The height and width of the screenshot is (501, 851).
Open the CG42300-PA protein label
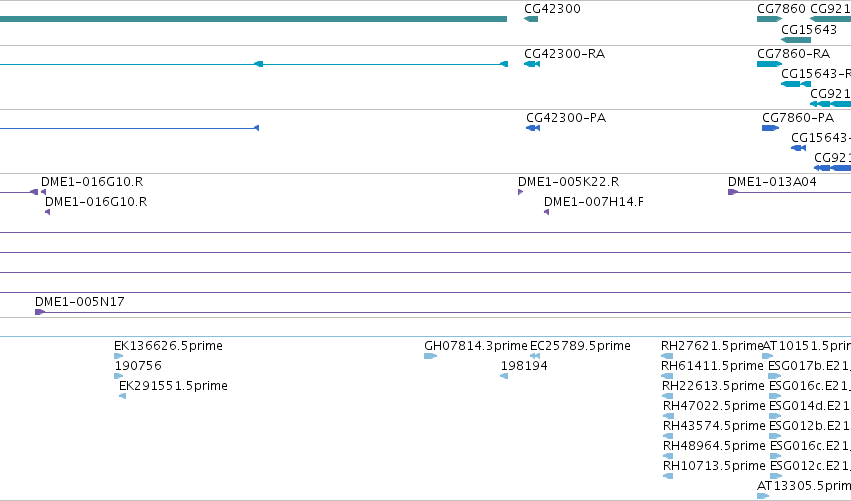point(566,118)
